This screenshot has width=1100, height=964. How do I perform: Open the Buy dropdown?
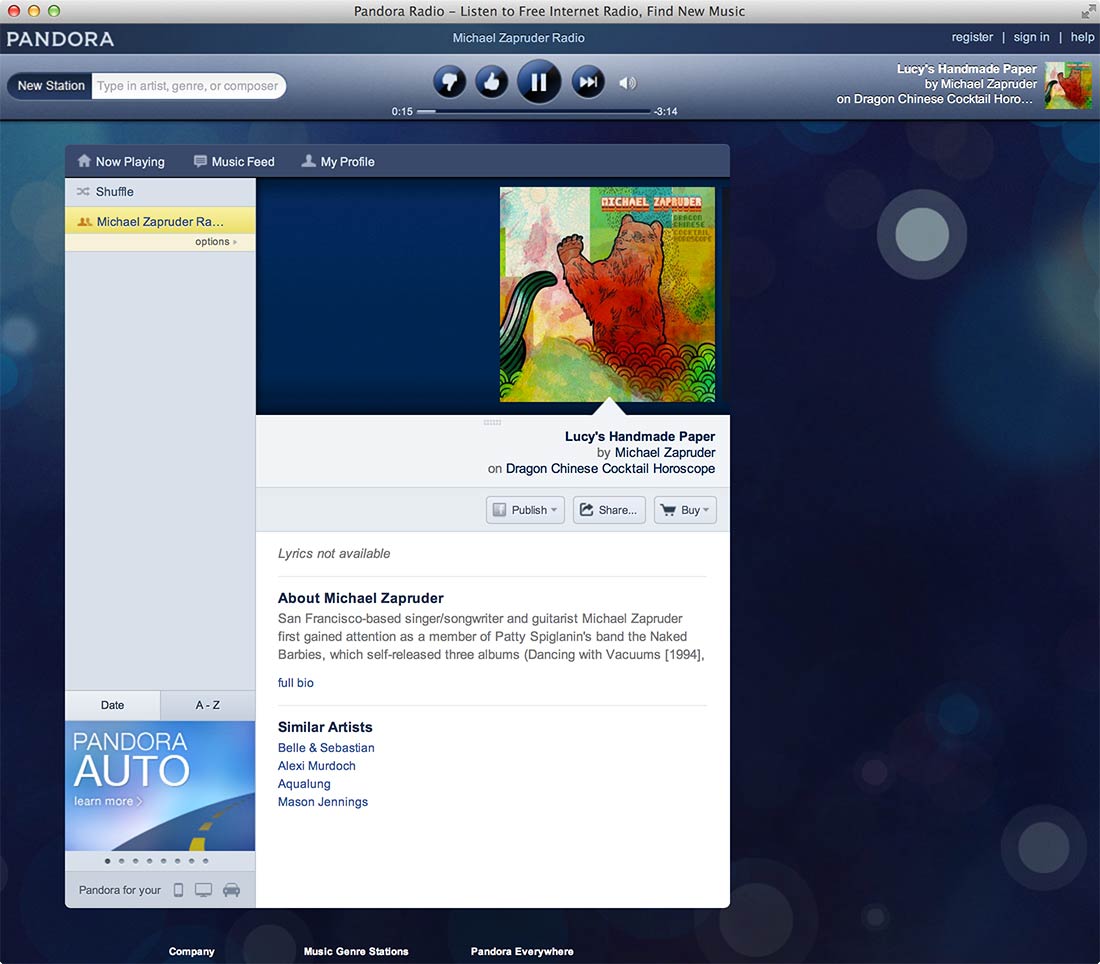pos(685,510)
